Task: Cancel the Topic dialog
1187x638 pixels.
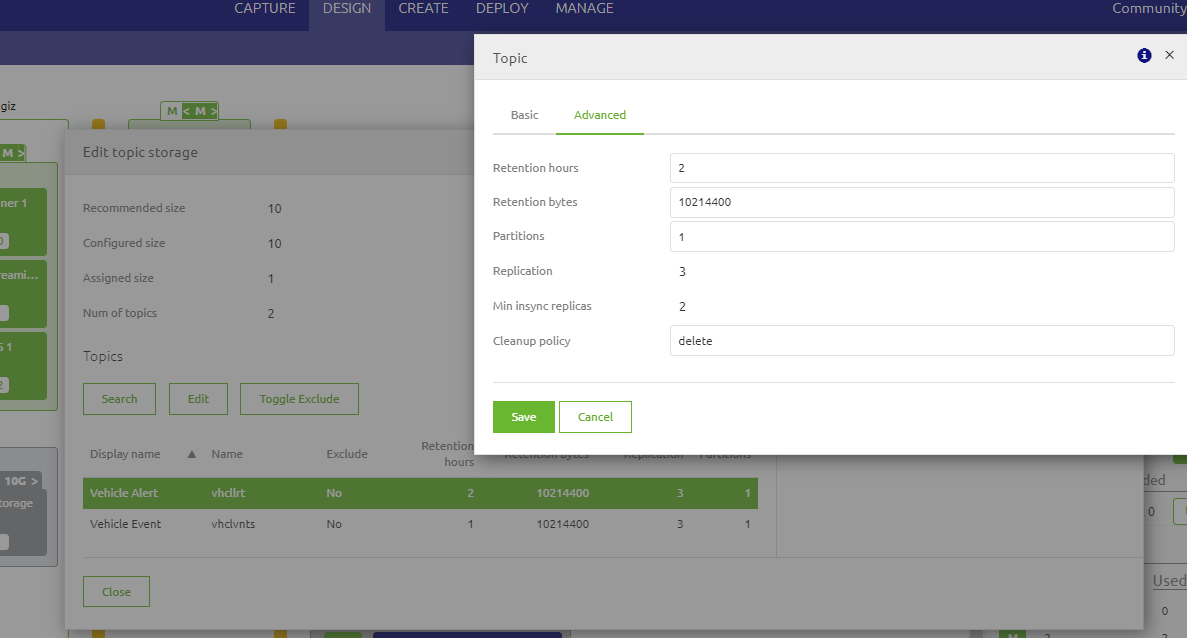Action: coord(595,417)
